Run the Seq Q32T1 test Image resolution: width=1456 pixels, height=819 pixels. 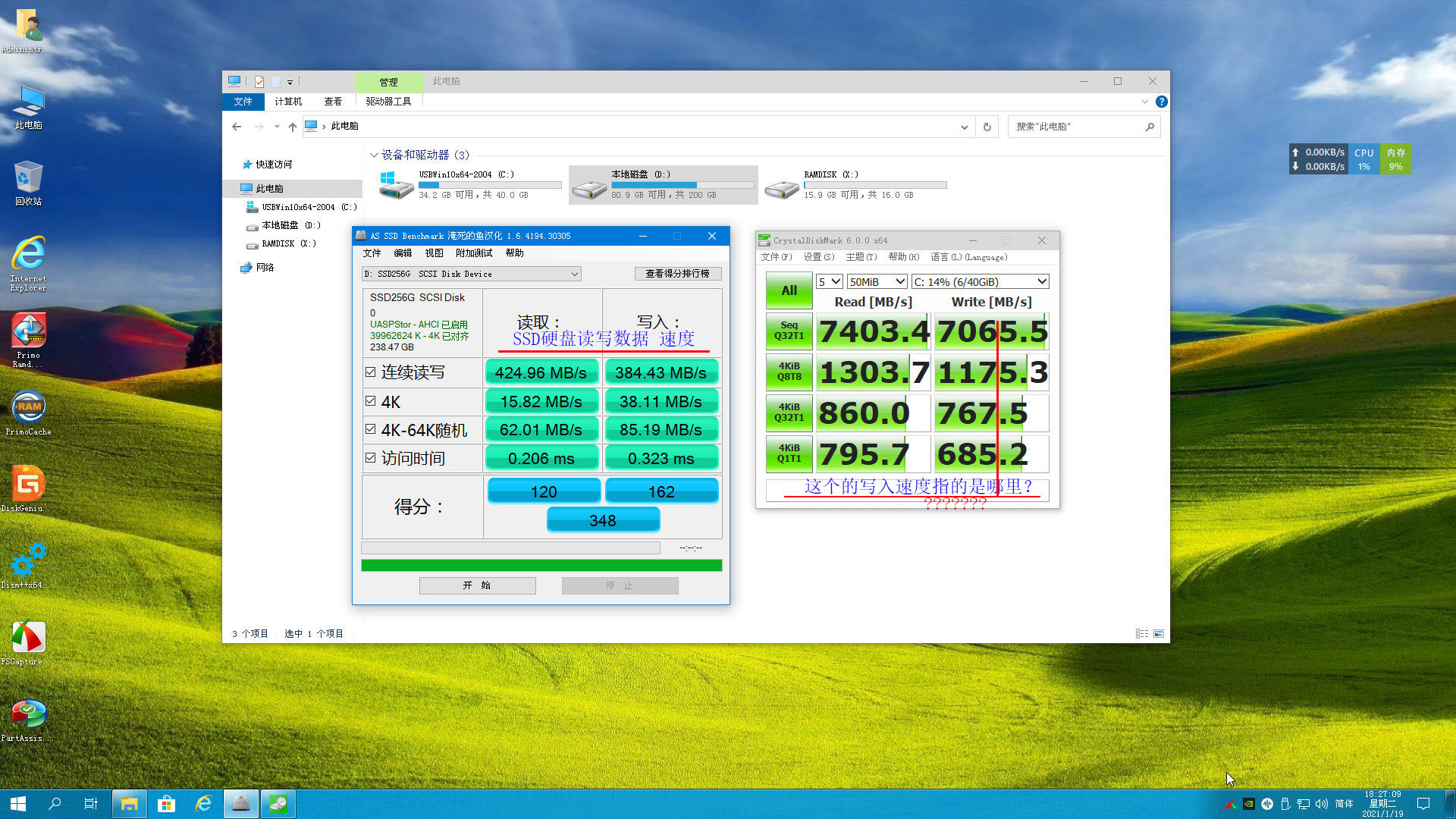coord(789,331)
